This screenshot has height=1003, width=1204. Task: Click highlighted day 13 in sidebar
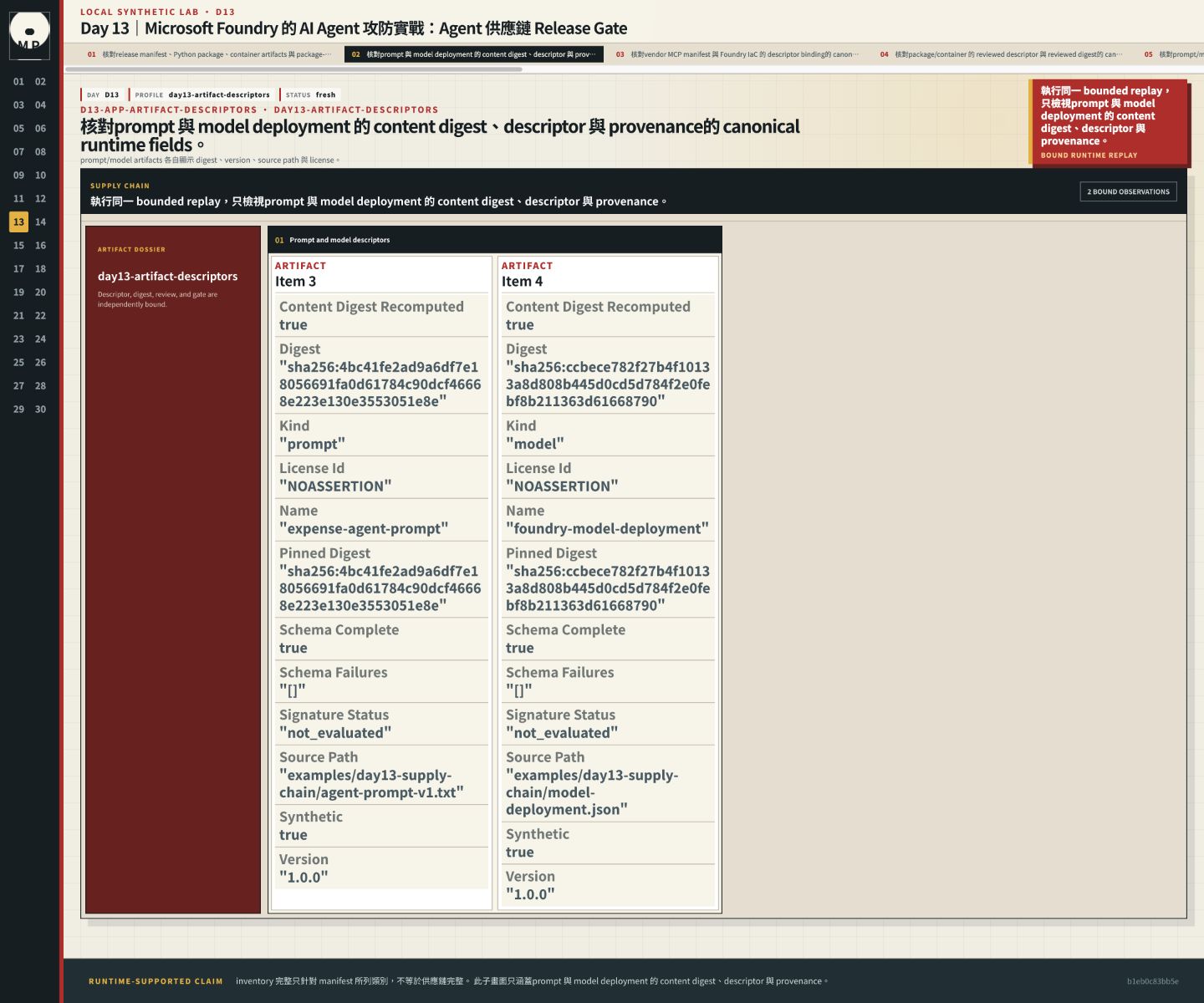(18, 222)
